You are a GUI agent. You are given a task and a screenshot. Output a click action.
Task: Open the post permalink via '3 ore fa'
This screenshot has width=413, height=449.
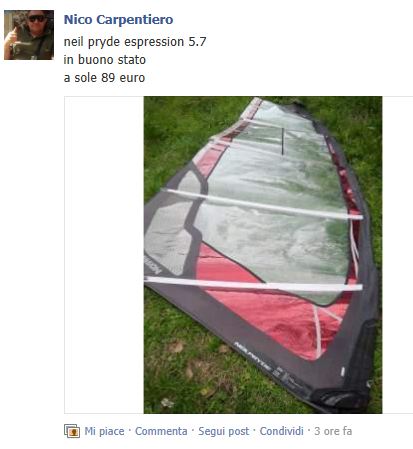pyautogui.click(x=333, y=431)
